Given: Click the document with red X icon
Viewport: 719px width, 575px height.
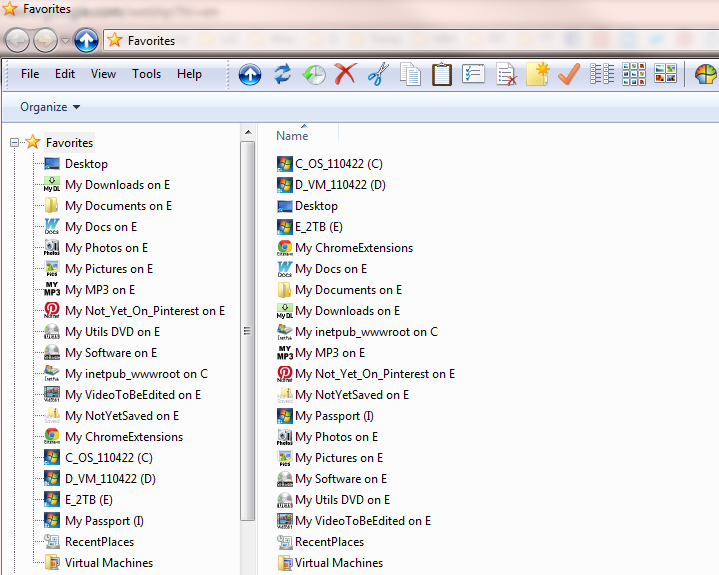Looking at the screenshot, I should (x=506, y=74).
